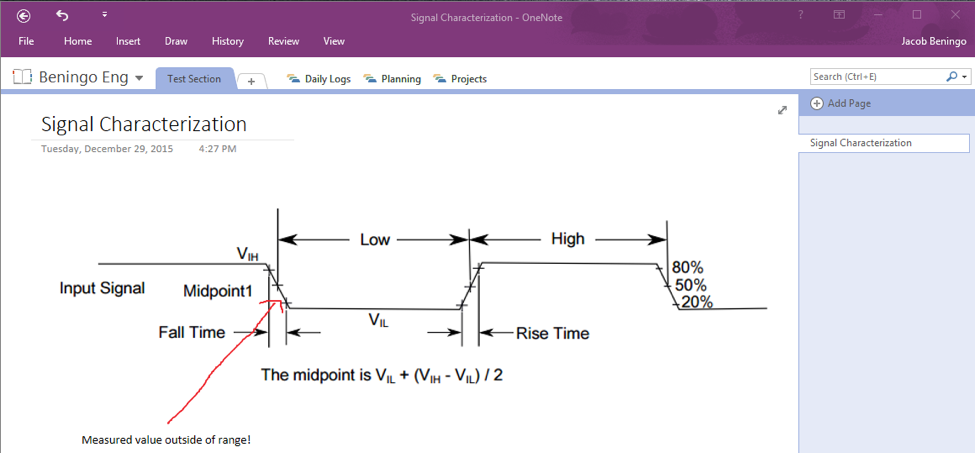Screen dimensions: 975x453
Task: Create a new section with plus tab
Action: tap(251, 81)
